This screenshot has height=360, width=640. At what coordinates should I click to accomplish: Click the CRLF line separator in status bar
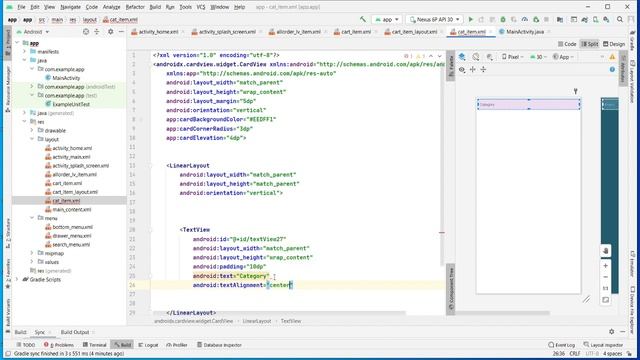pos(575,353)
